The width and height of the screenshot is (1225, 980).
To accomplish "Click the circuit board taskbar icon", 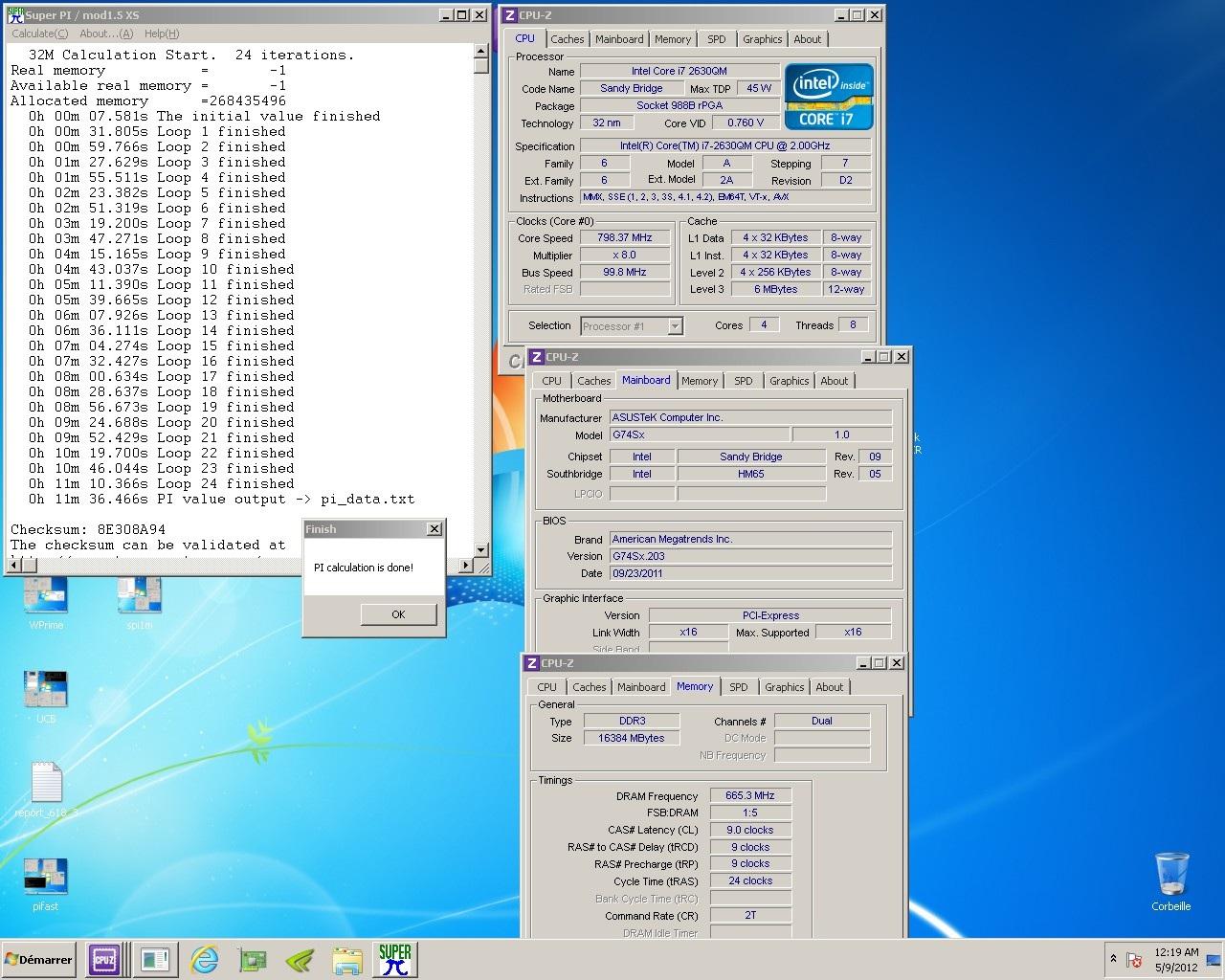I will tap(252, 960).
